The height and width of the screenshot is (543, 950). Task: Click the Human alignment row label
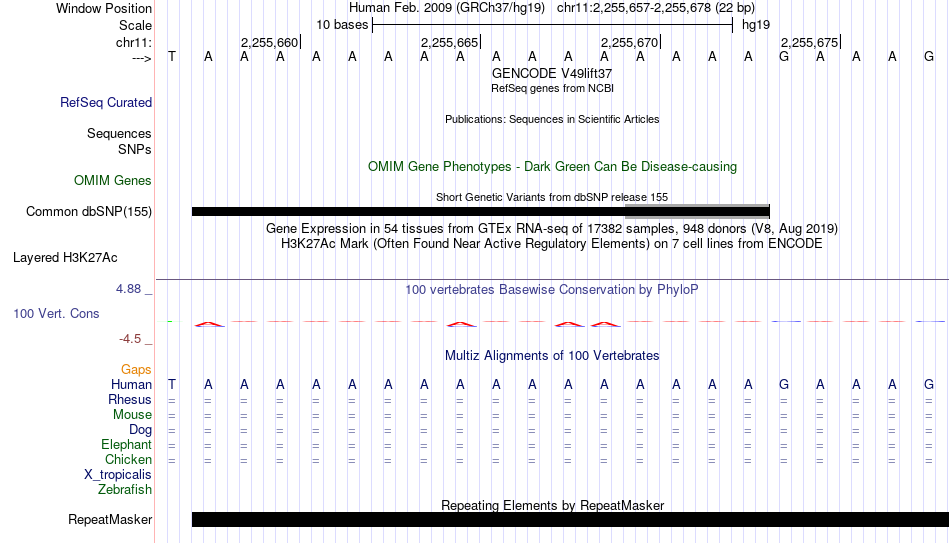[131, 385]
